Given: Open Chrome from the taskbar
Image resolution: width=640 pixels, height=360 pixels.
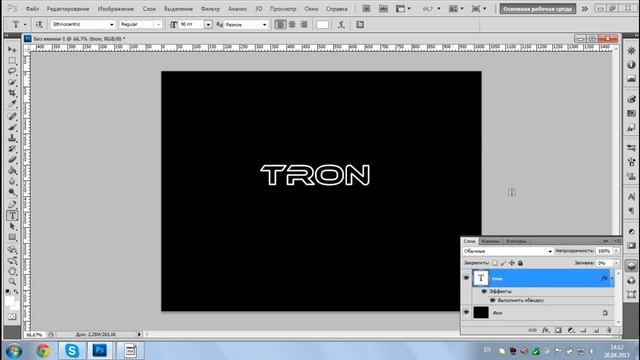Looking at the screenshot, I should 42,351.
